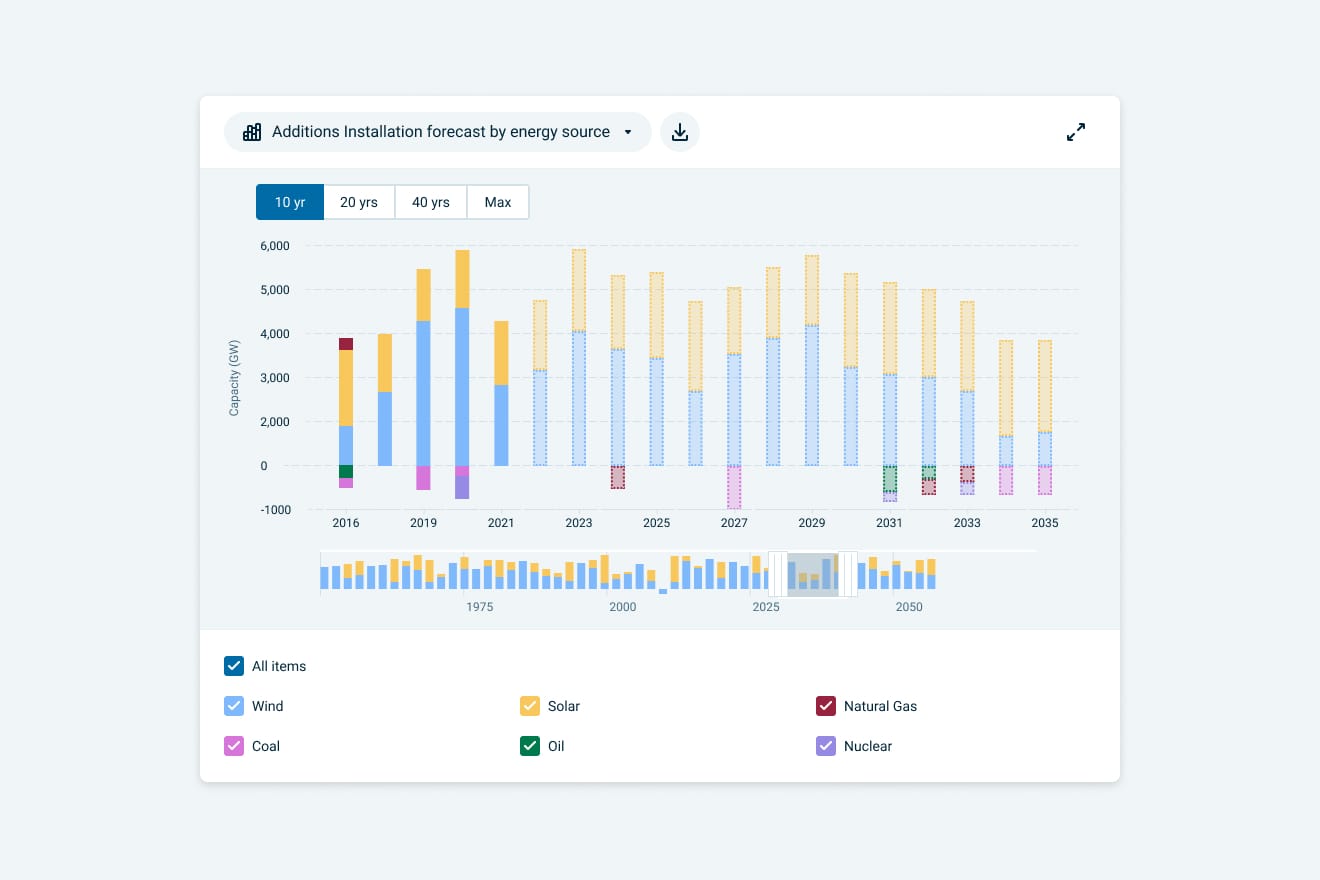Select the Max range tab
1320x880 pixels.
click(x=498, y=202)
